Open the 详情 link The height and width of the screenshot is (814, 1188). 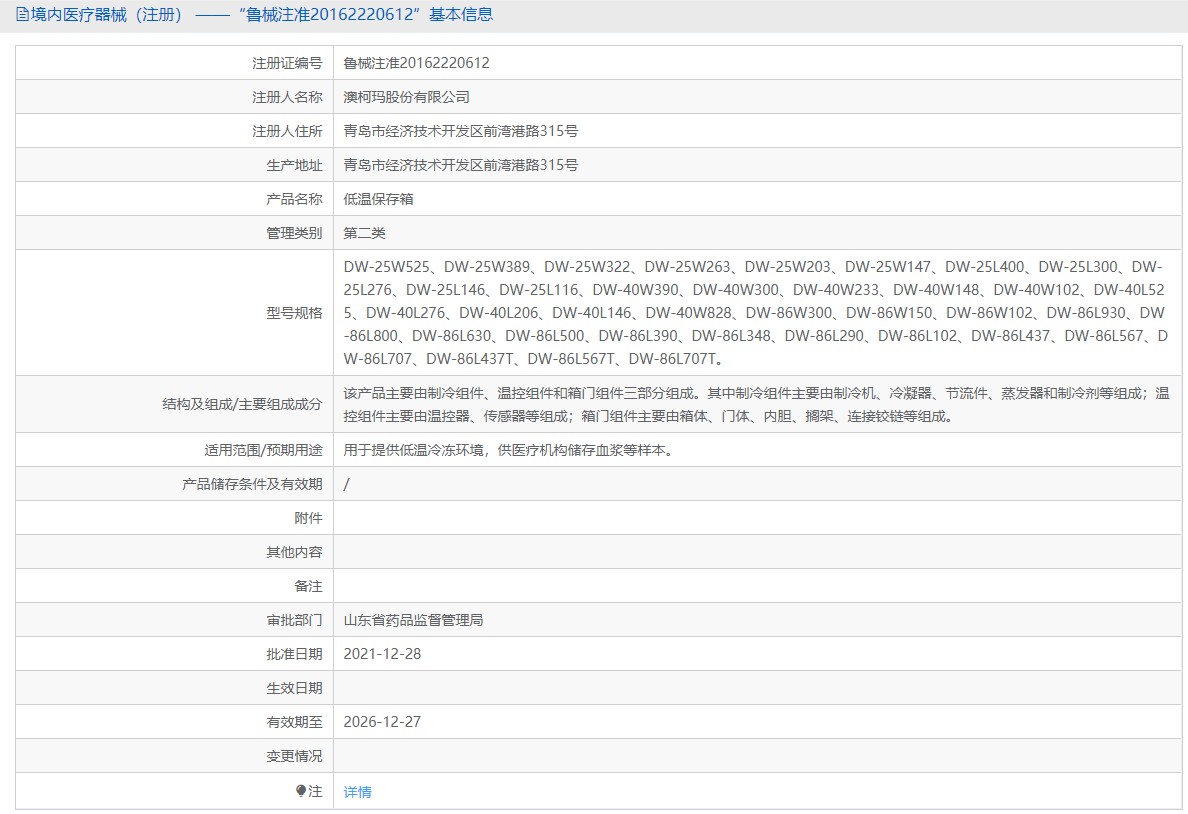[358, 792]
